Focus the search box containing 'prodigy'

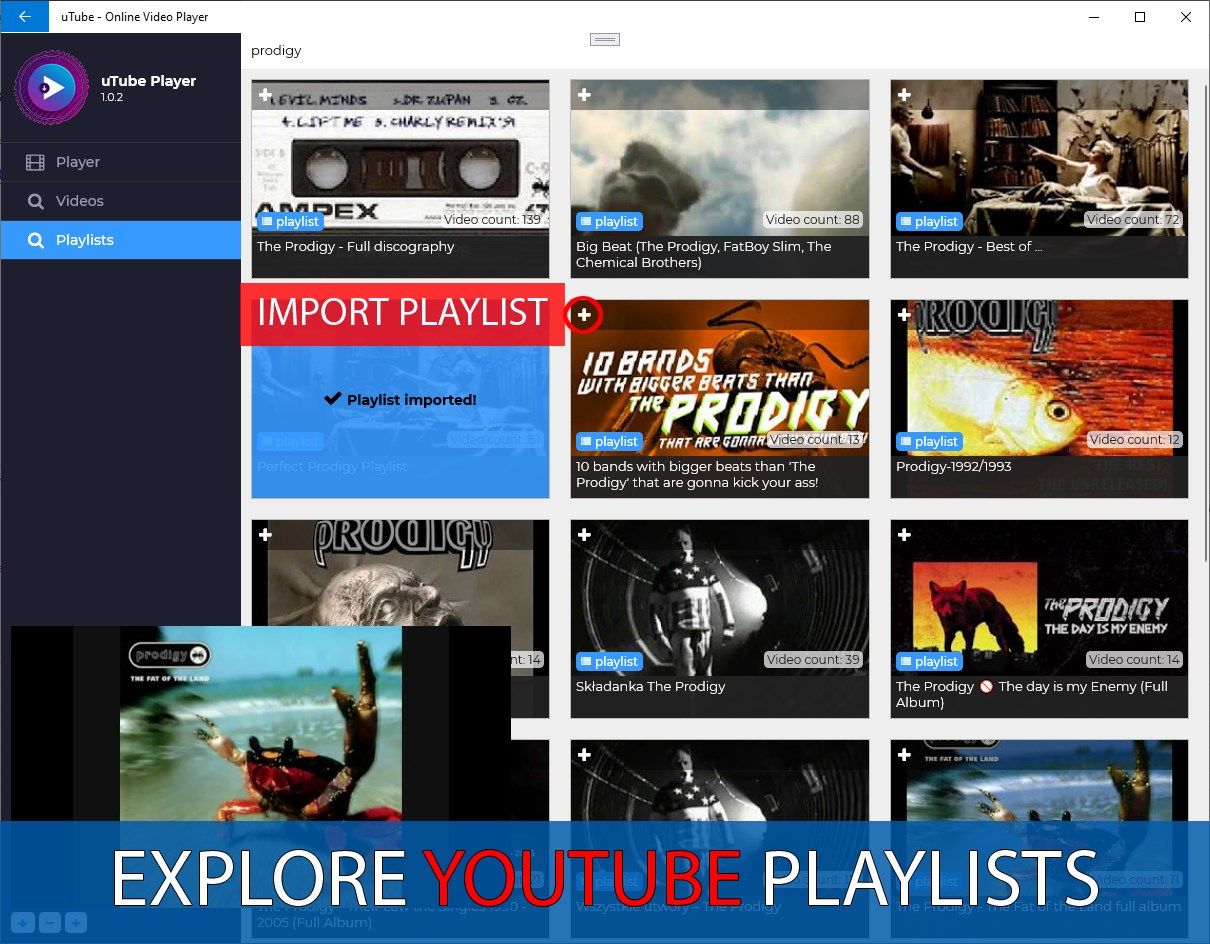[725, 50]
